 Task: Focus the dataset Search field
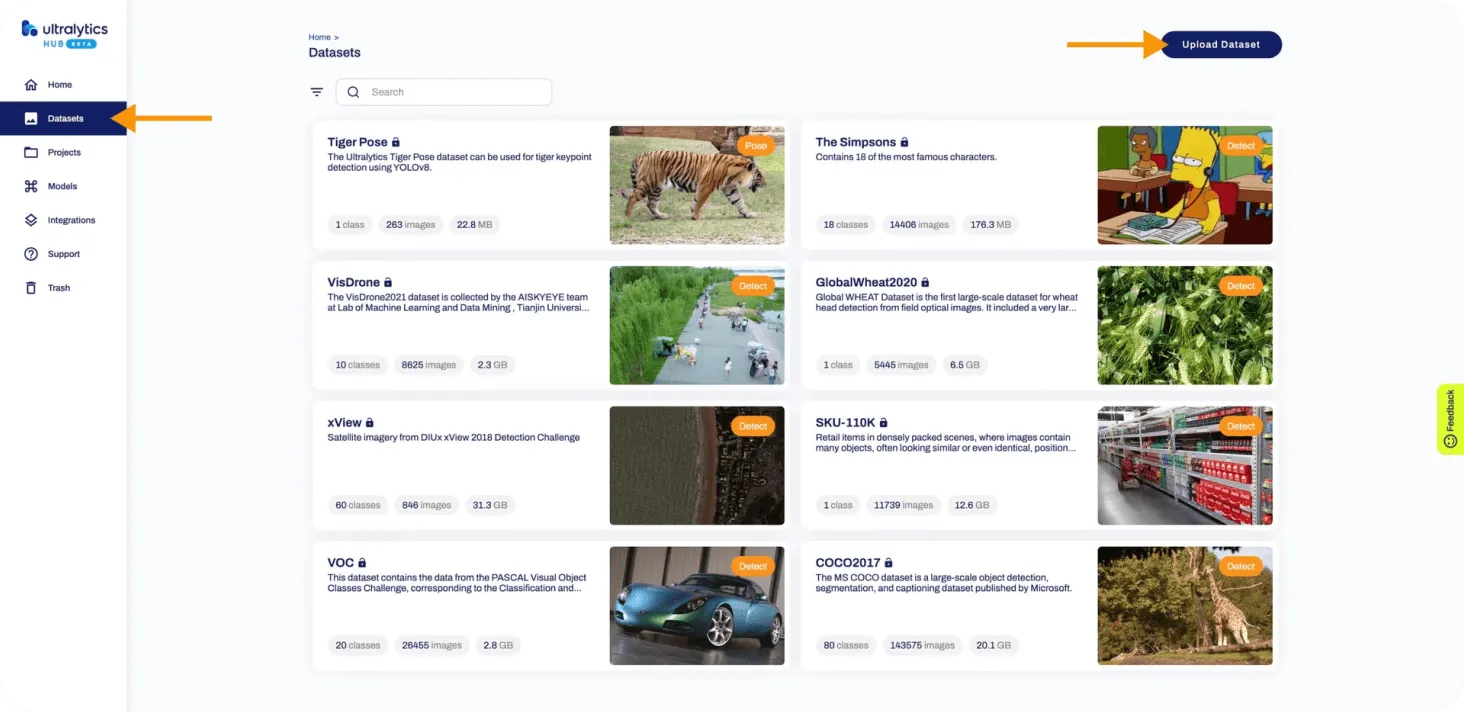[x=444, y=92]
